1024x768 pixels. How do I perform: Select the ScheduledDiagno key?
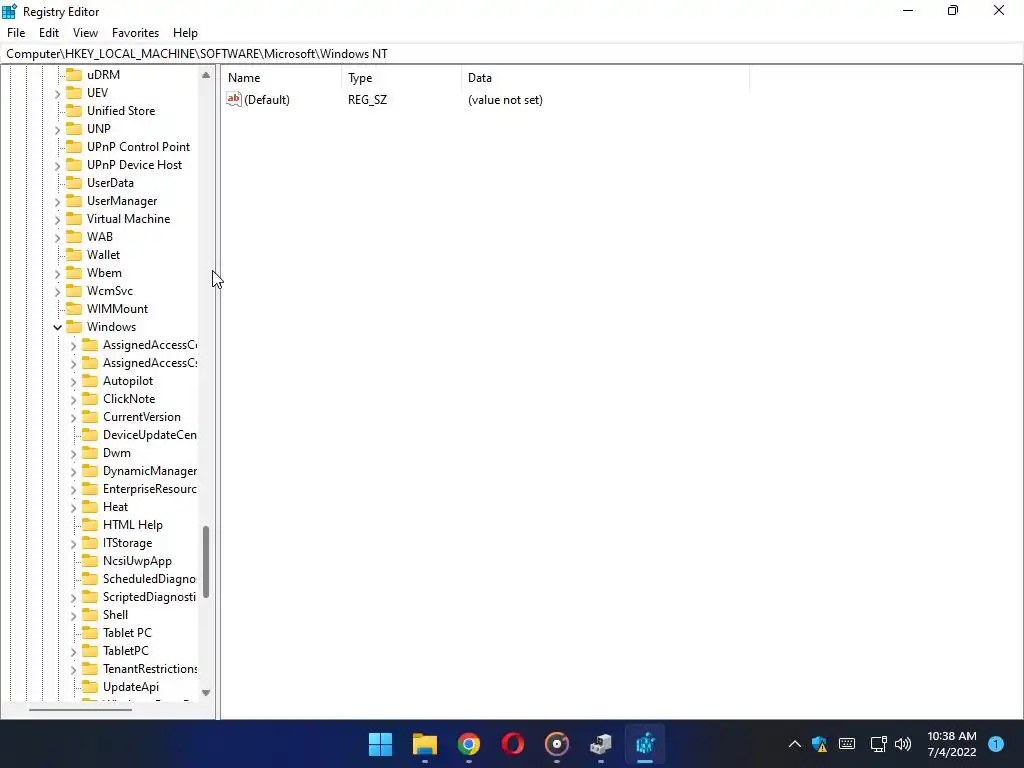click(x=150, y=579)
